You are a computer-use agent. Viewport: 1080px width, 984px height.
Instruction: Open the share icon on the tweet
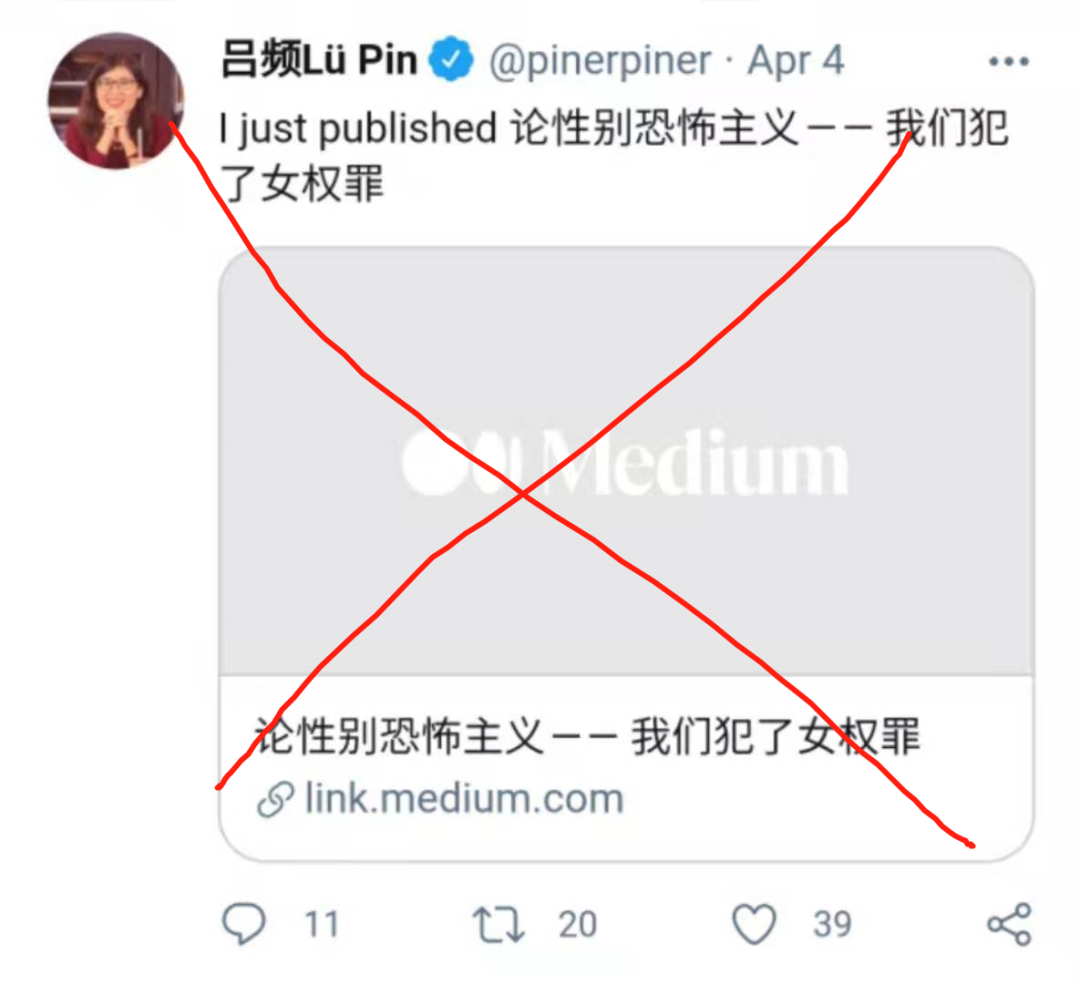[x=1009, y=923]
